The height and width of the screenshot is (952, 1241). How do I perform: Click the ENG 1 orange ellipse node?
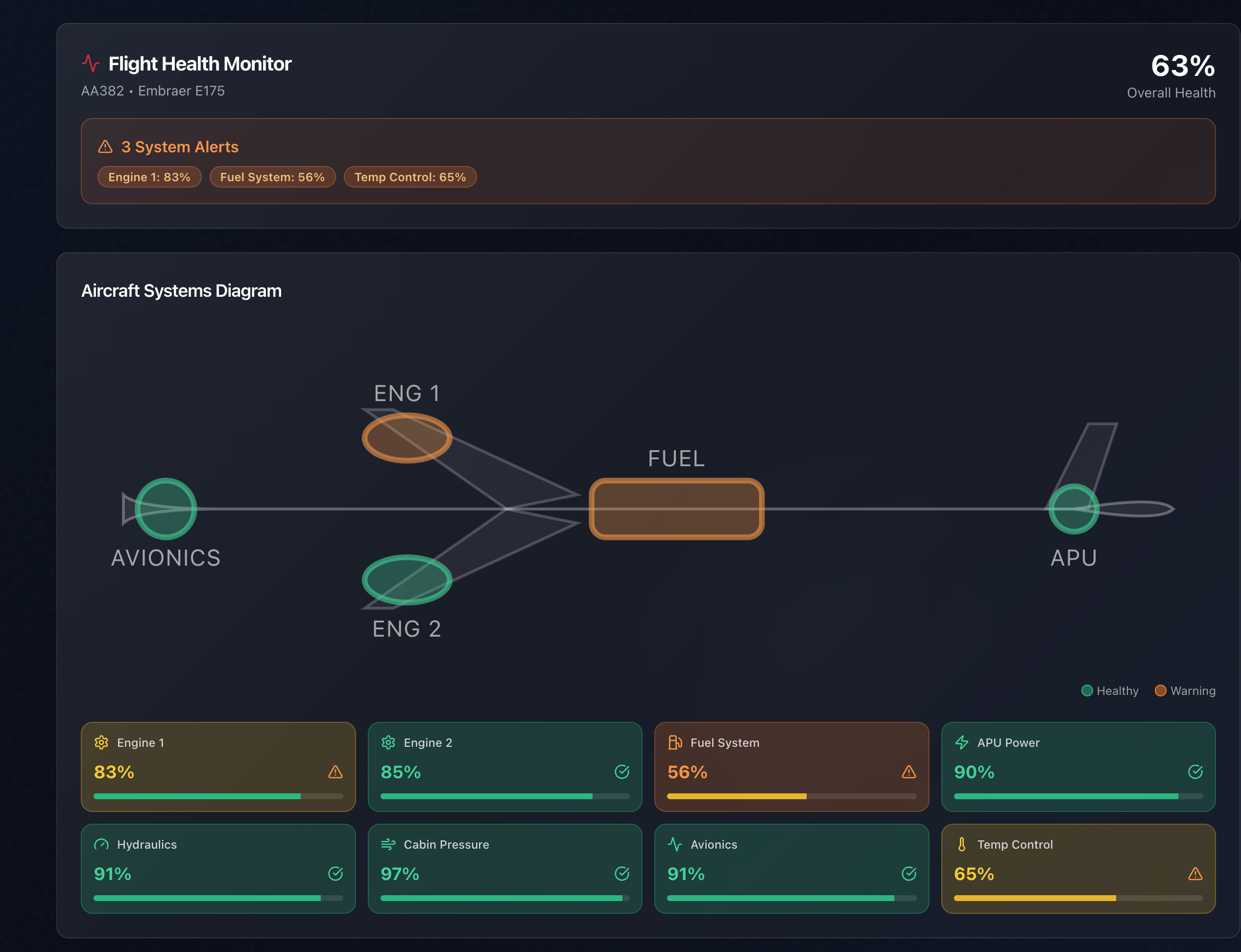point(407,437)
